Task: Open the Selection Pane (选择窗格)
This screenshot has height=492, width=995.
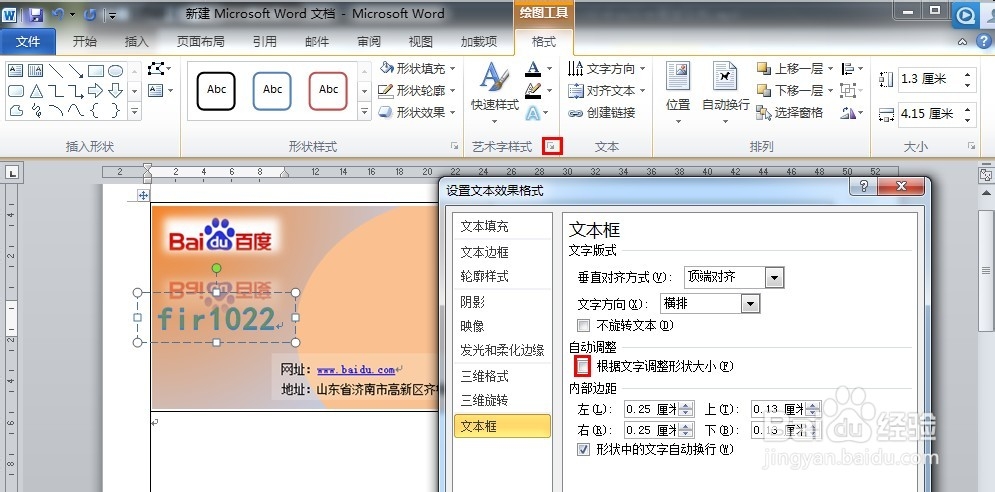Action: (x=789, y=113)
